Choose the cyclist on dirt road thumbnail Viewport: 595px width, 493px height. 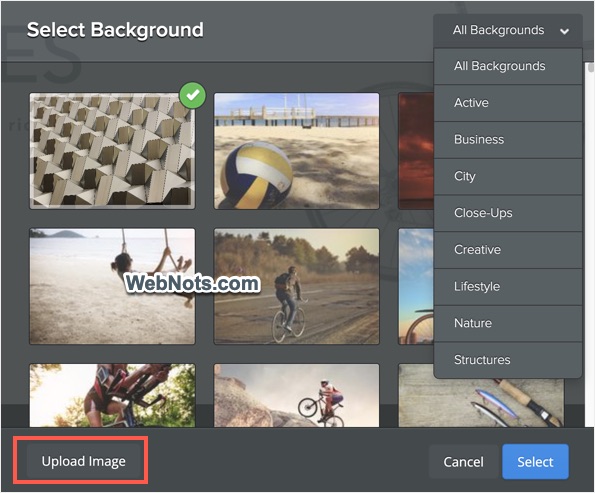tap(296, 287)
